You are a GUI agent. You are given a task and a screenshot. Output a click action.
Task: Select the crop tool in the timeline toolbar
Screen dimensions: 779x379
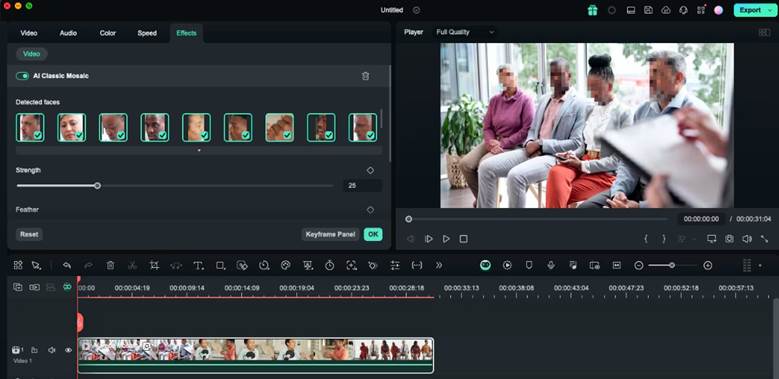pyautogui.click(x=154, y=265)
